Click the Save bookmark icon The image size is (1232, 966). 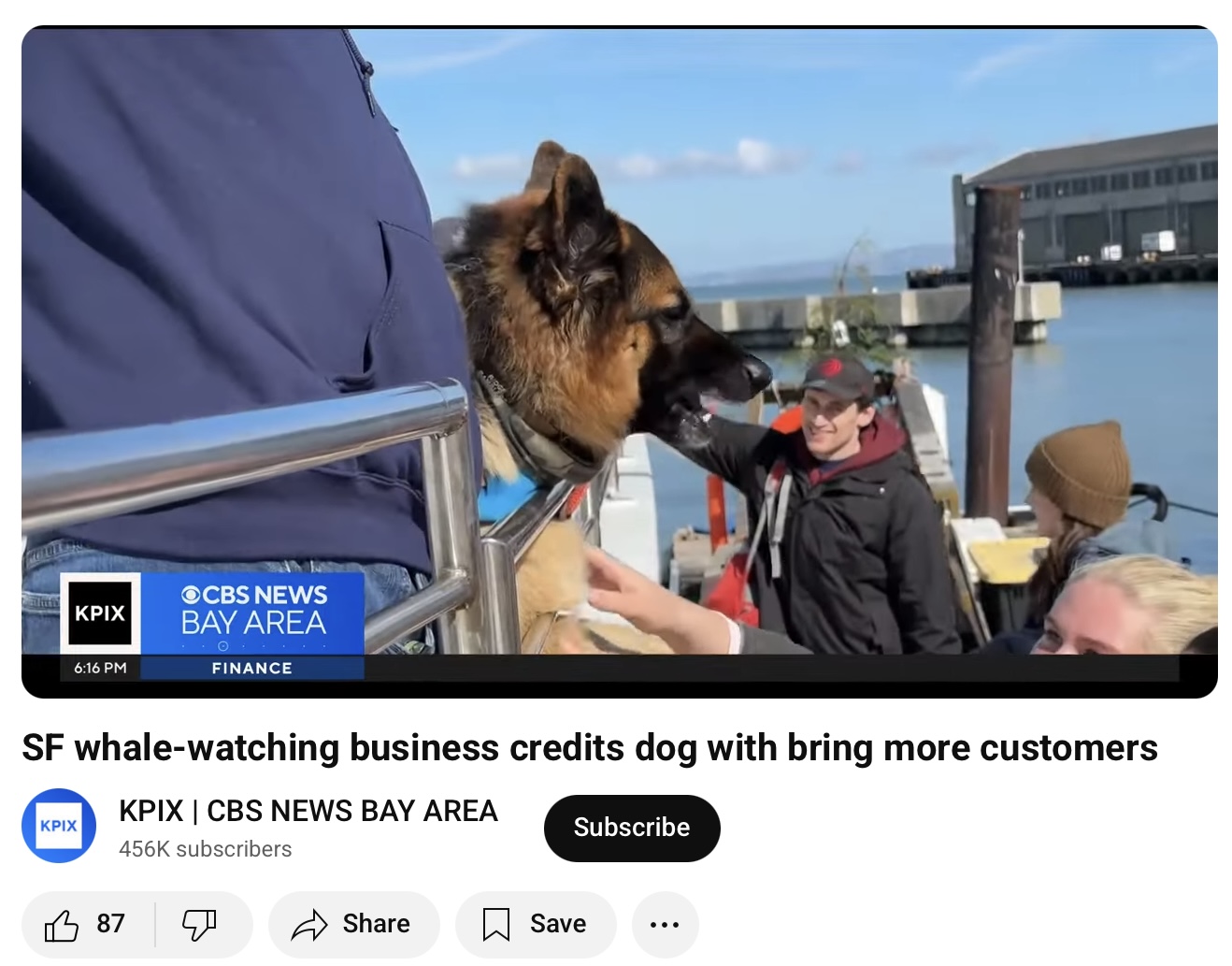(x=495, y=925)
